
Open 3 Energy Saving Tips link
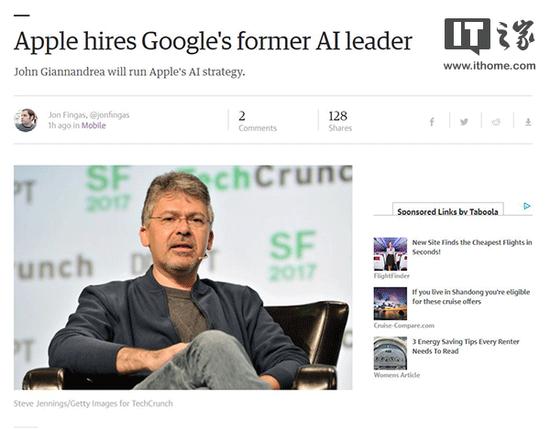[465, 346]
